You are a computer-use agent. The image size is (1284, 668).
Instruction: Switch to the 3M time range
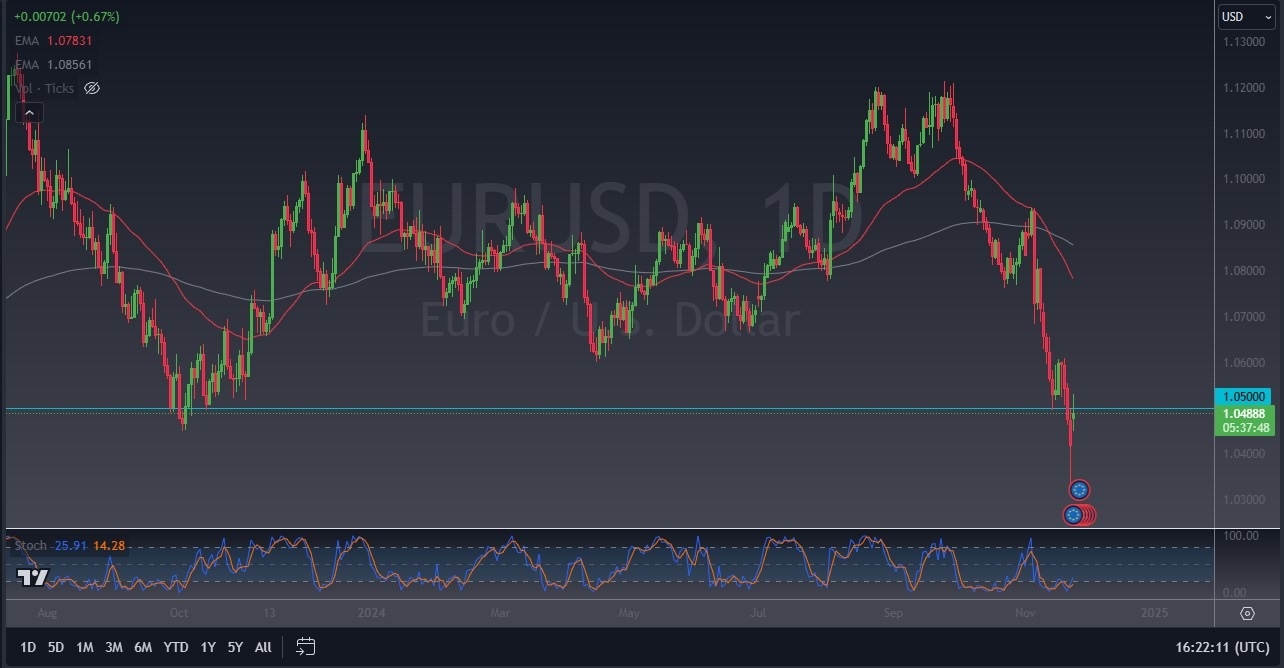click(114, 647)
